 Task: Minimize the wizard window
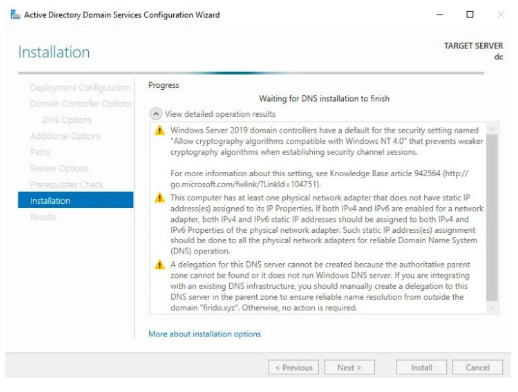pos(440,14)
